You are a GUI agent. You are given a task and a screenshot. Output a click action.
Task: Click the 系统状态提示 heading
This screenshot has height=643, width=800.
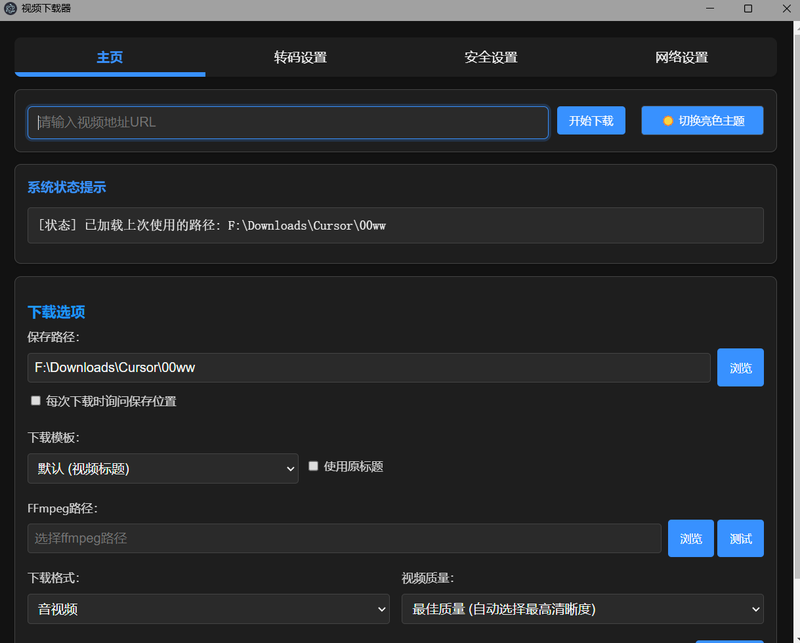pyautogui.click(x=67, y=187)
